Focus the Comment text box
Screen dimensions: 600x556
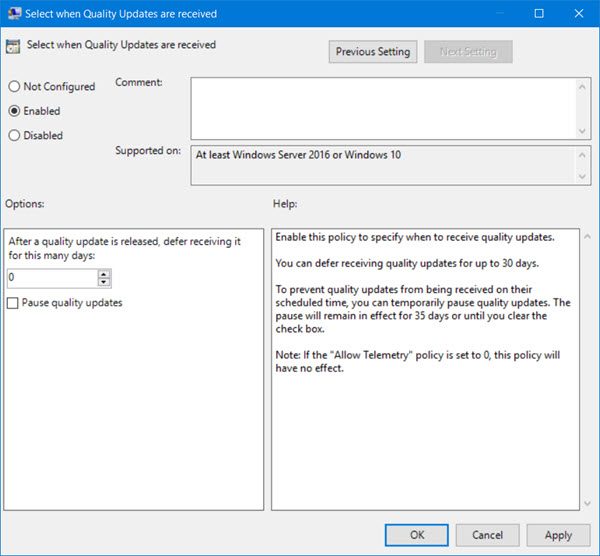(x=380, y=108)
